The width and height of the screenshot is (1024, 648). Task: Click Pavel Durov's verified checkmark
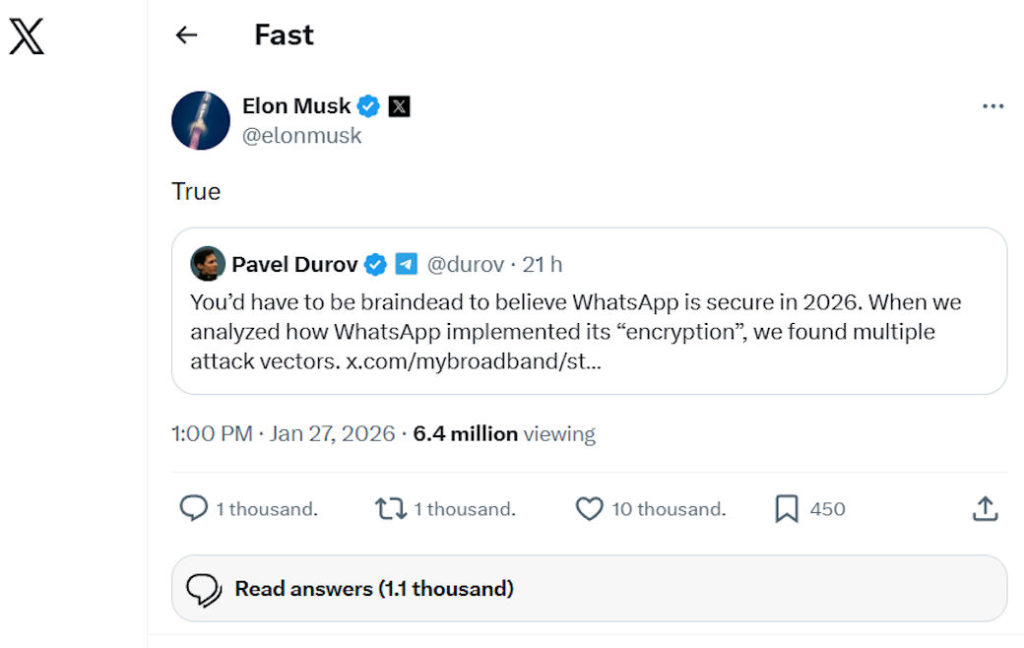coord(375,264)
